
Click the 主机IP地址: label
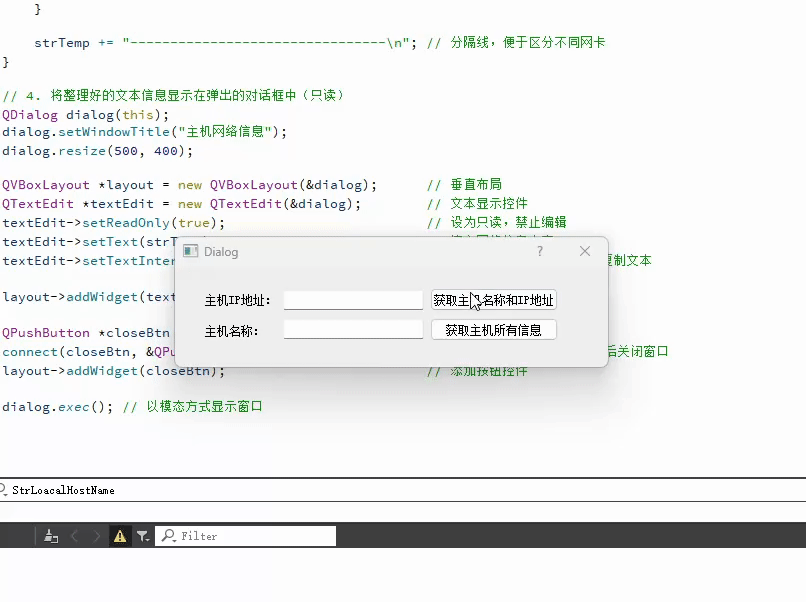click(237, 300)
